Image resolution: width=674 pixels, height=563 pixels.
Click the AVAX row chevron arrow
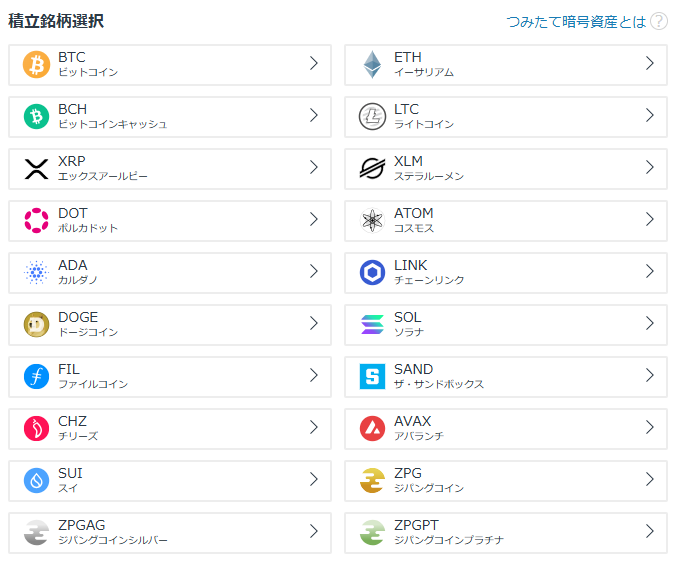(x=650, y=427)
